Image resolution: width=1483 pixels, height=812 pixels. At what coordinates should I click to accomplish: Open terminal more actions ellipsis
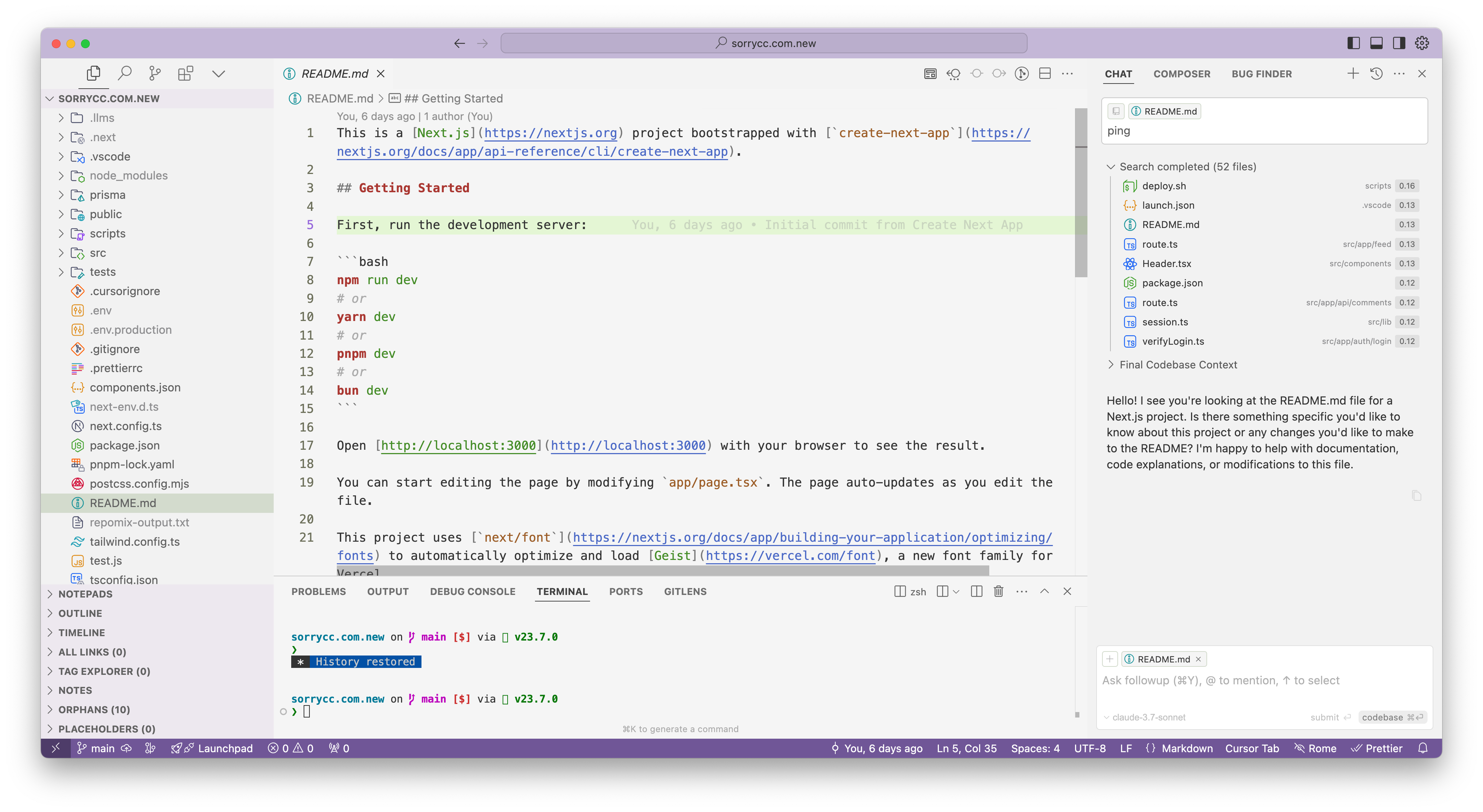1022,592
